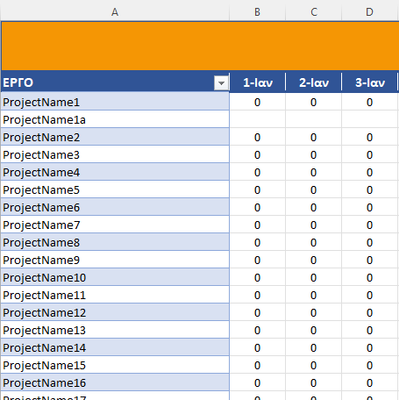Viewport: 399px width, 400px height.
Task: Click the 1-Ιαν header cell
Action: coord(257,82)
